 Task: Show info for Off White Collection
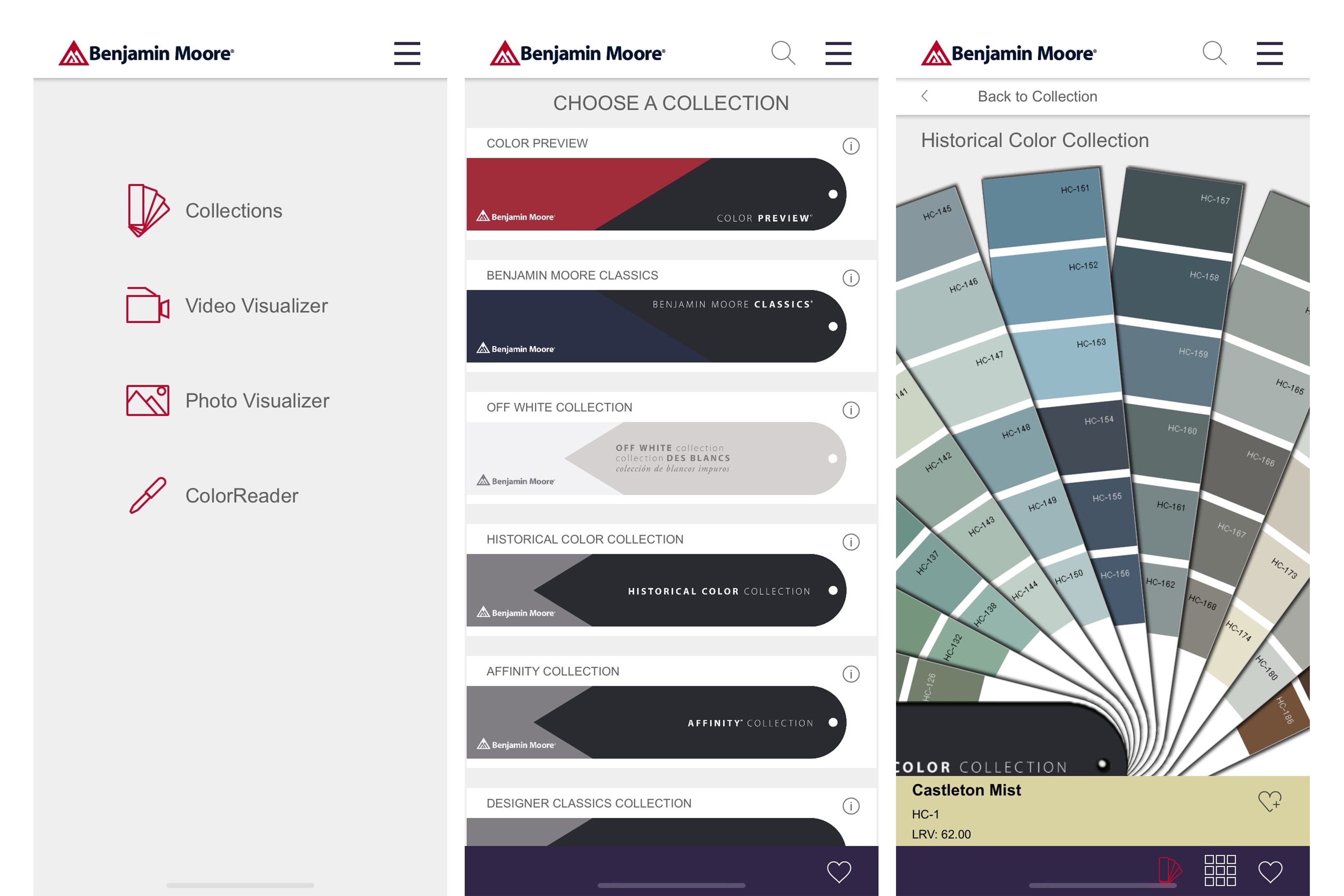point(851,410)
